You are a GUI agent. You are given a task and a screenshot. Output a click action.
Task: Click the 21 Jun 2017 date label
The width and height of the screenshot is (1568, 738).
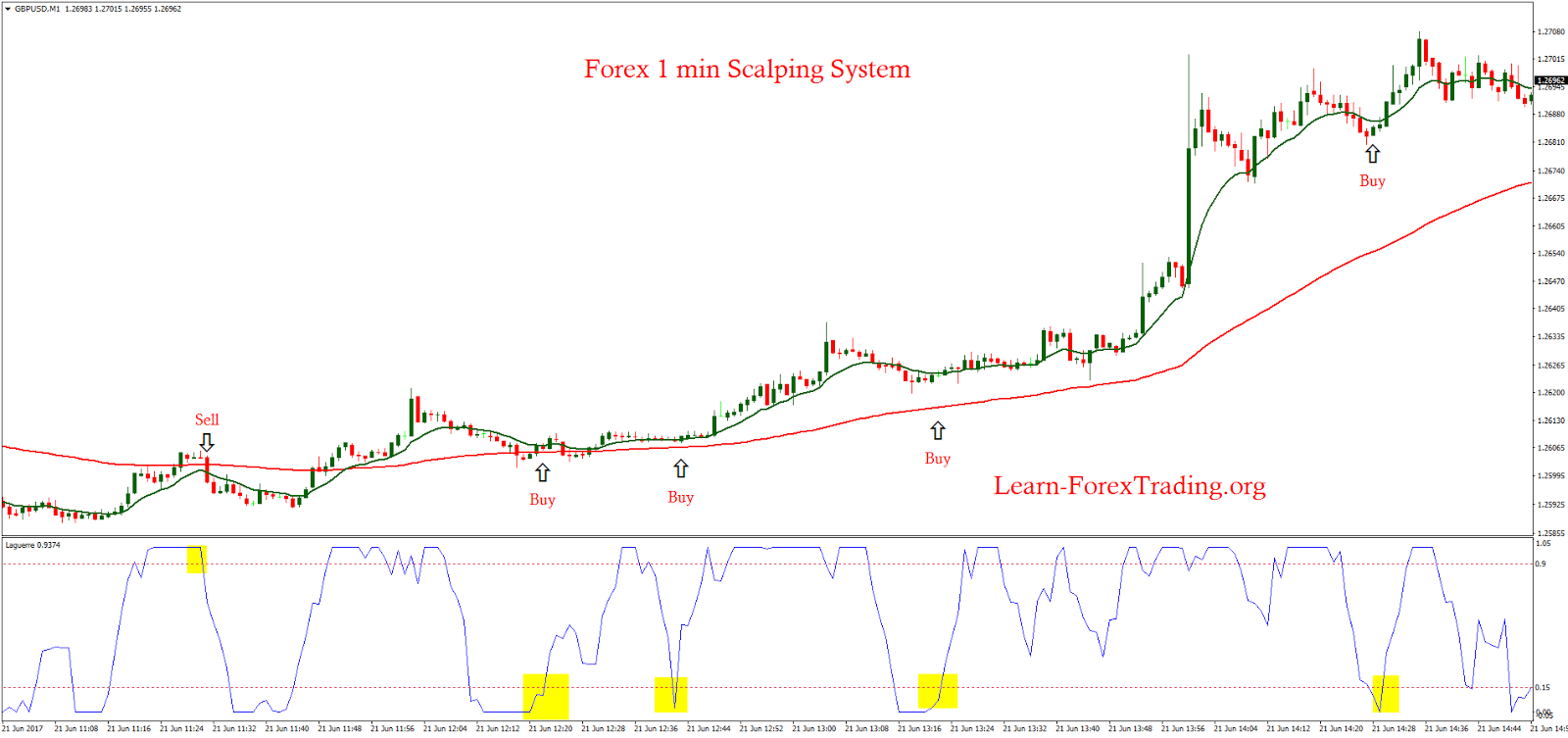[23, 729]
